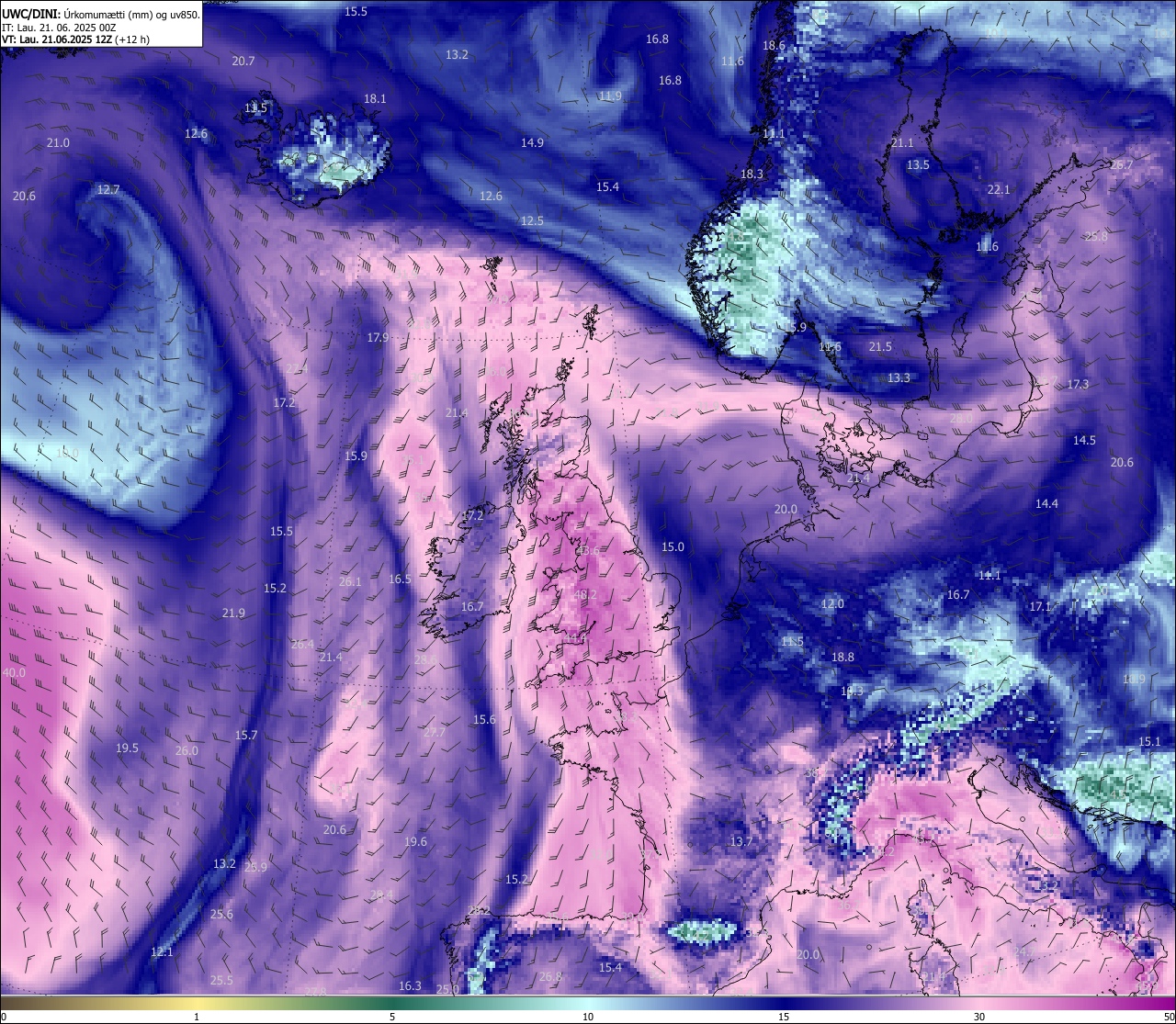
Task: Select the 21.0 value west of Iceland
Action: coord(58,142)
